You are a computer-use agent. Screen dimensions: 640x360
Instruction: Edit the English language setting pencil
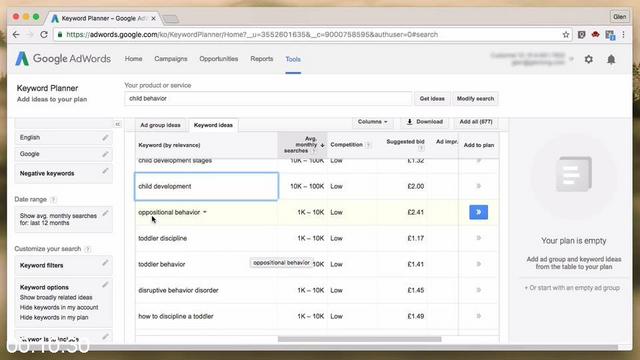(105, 138)
